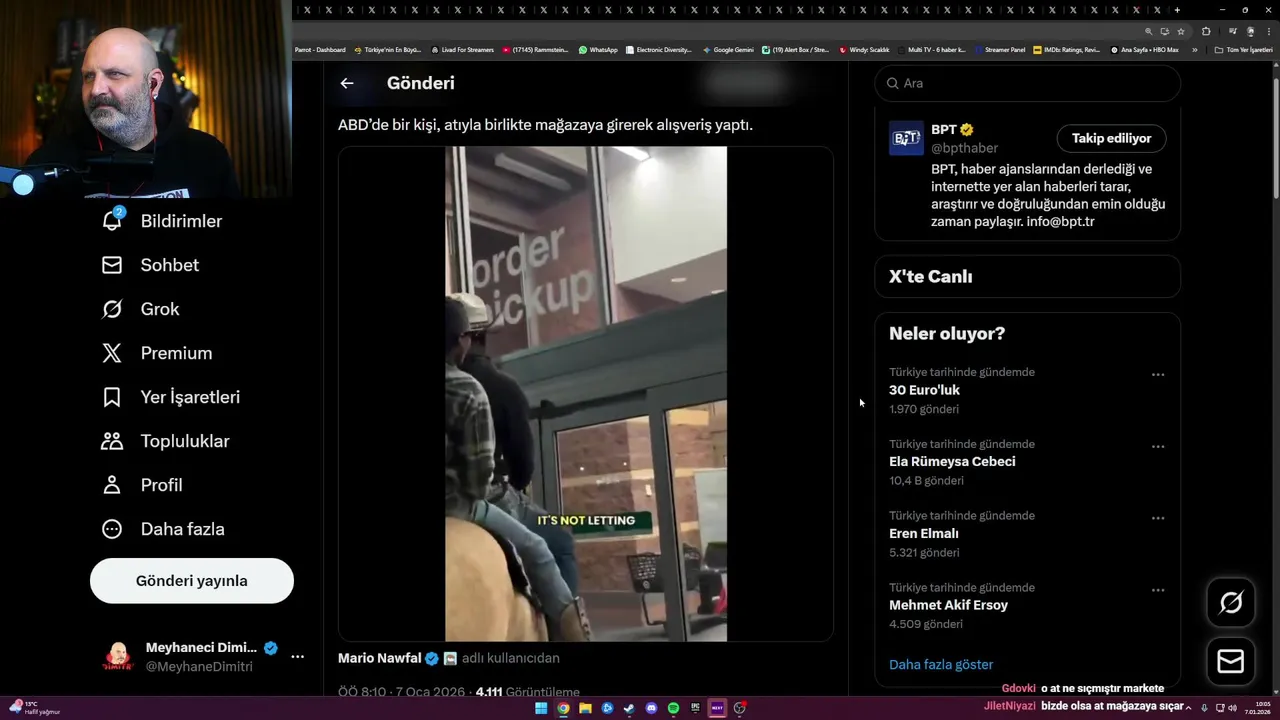The width and height of the screenshot is (1280, 720).
Task: Open Steam in the taskbar
Action: pos(629,708)
